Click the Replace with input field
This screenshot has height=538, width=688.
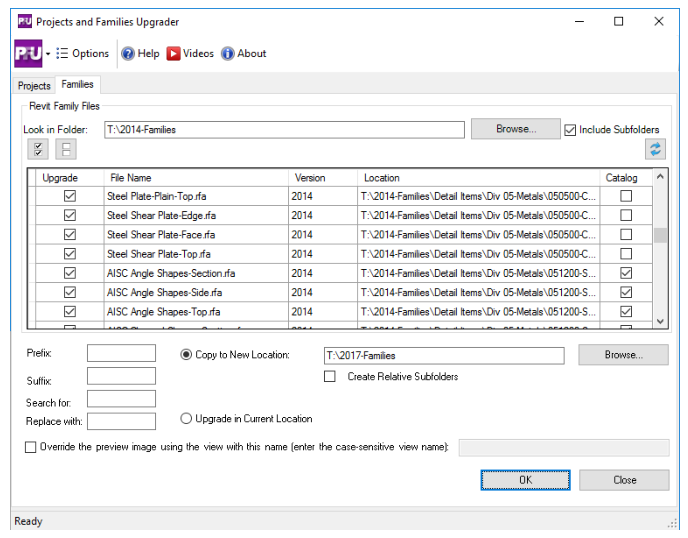(121, 421)
